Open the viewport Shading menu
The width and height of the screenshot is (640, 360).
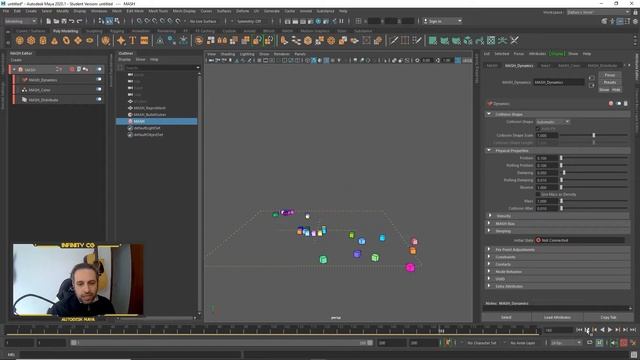228,54
